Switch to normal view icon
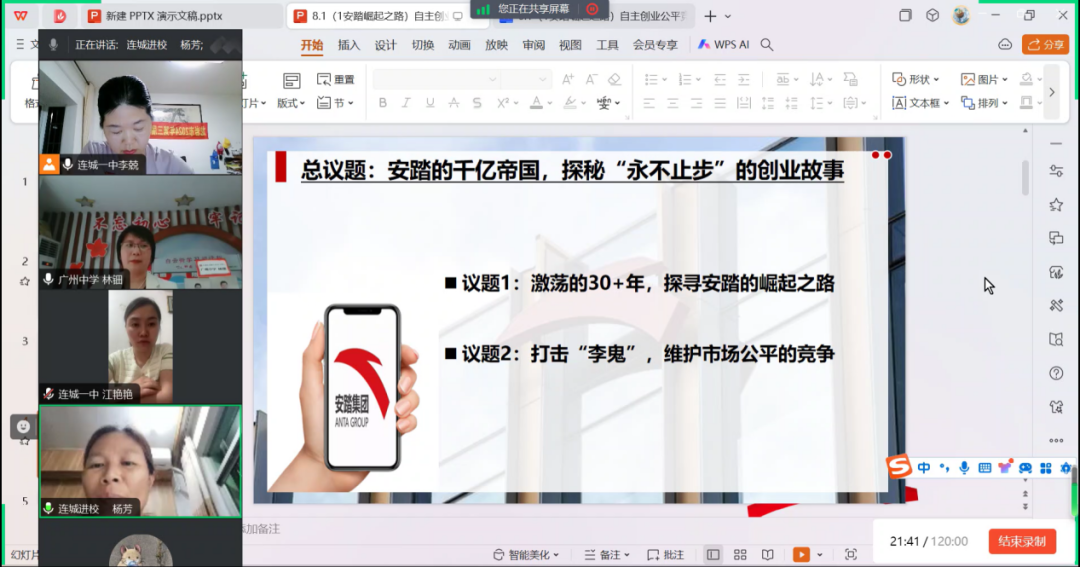This screenshot has height=567, width=1080. pyautogui.click(x=713, y=555)
